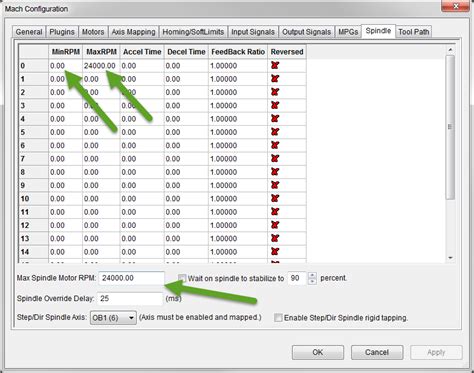Image resolution: width=474 pixels, height=373 pixels.
Task: Toggle the Reversed icon in row 4
Action: click(275, 119)
